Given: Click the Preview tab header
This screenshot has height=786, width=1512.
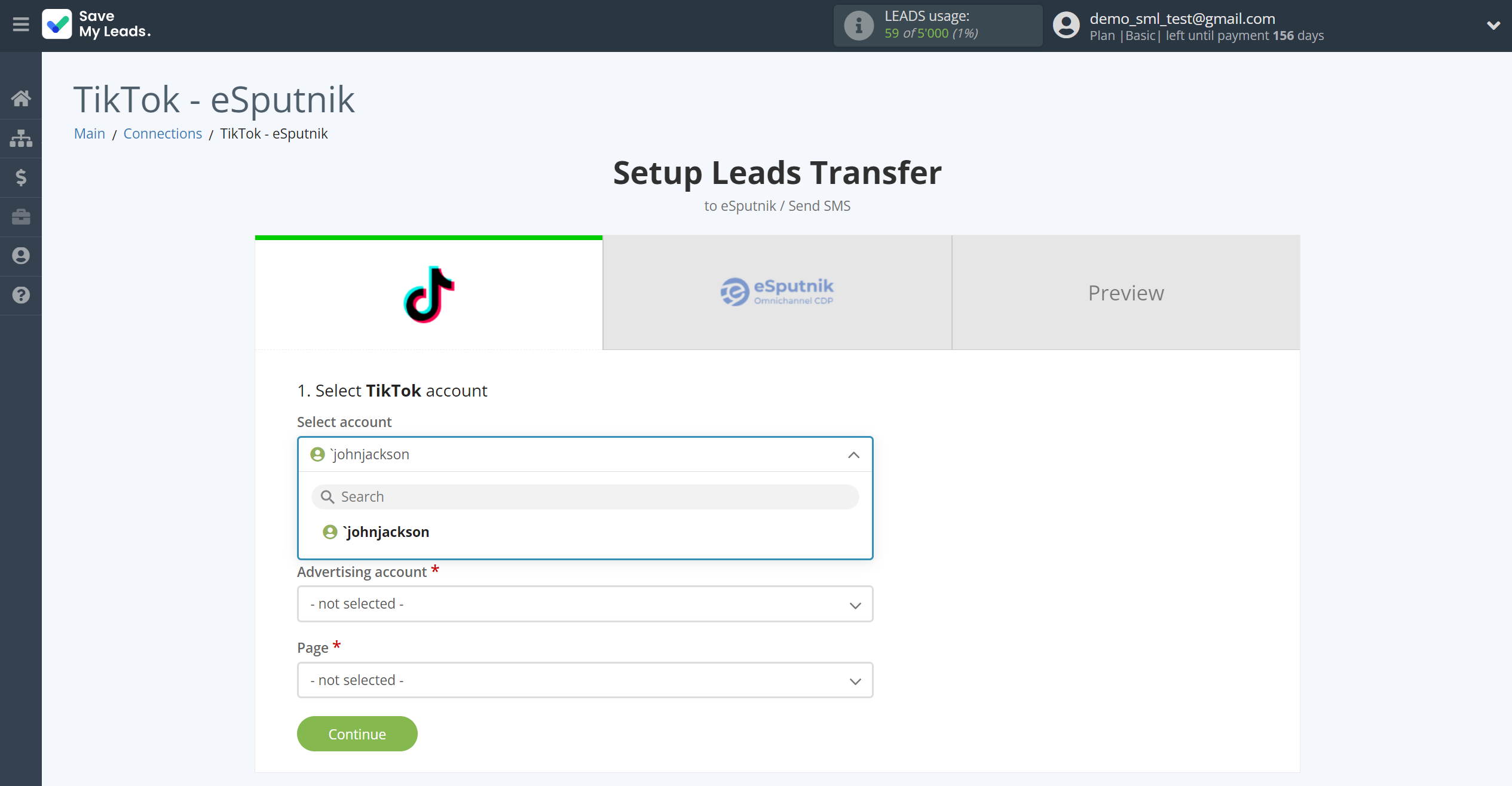Looking at the screenshot, I should point(1126,292).
